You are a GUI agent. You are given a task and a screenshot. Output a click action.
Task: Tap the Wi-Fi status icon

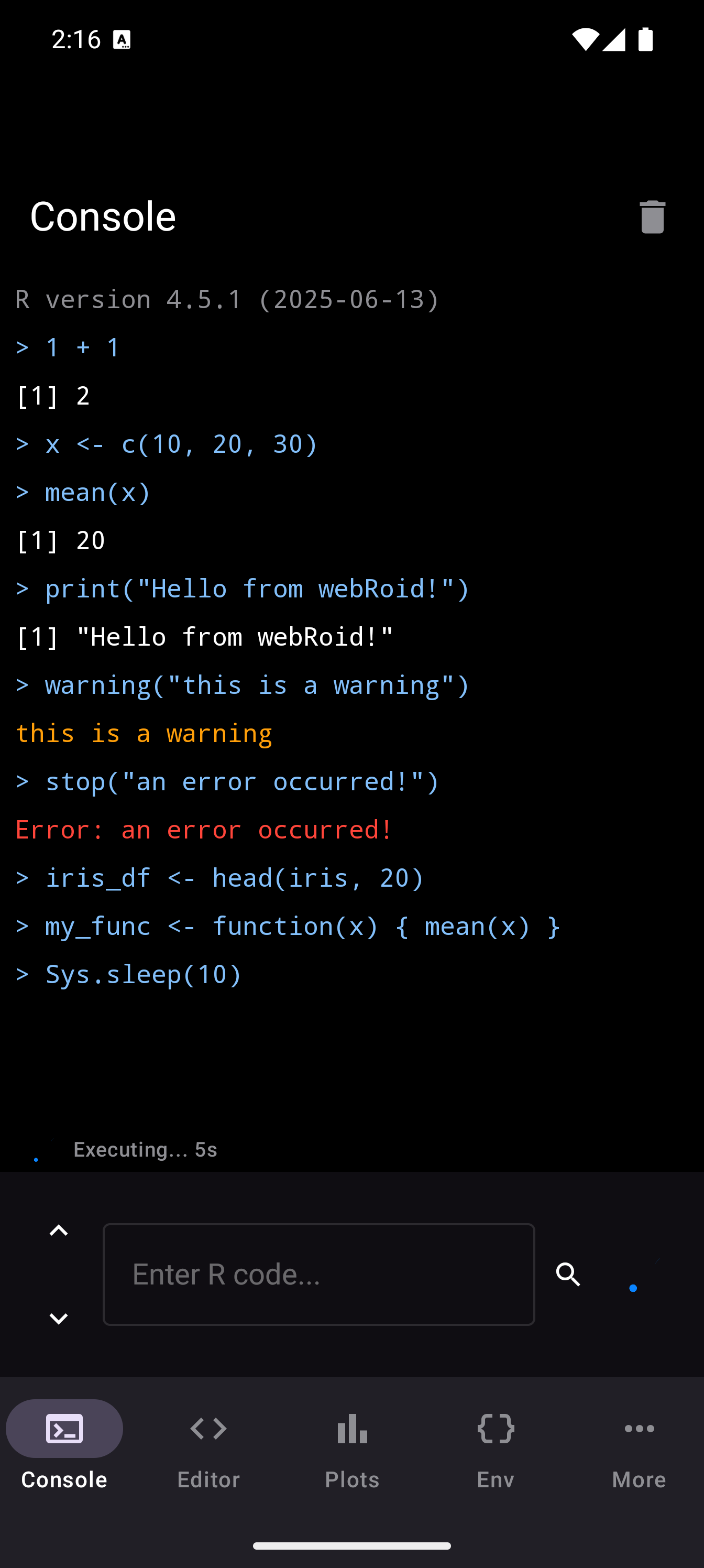(585, 39)
